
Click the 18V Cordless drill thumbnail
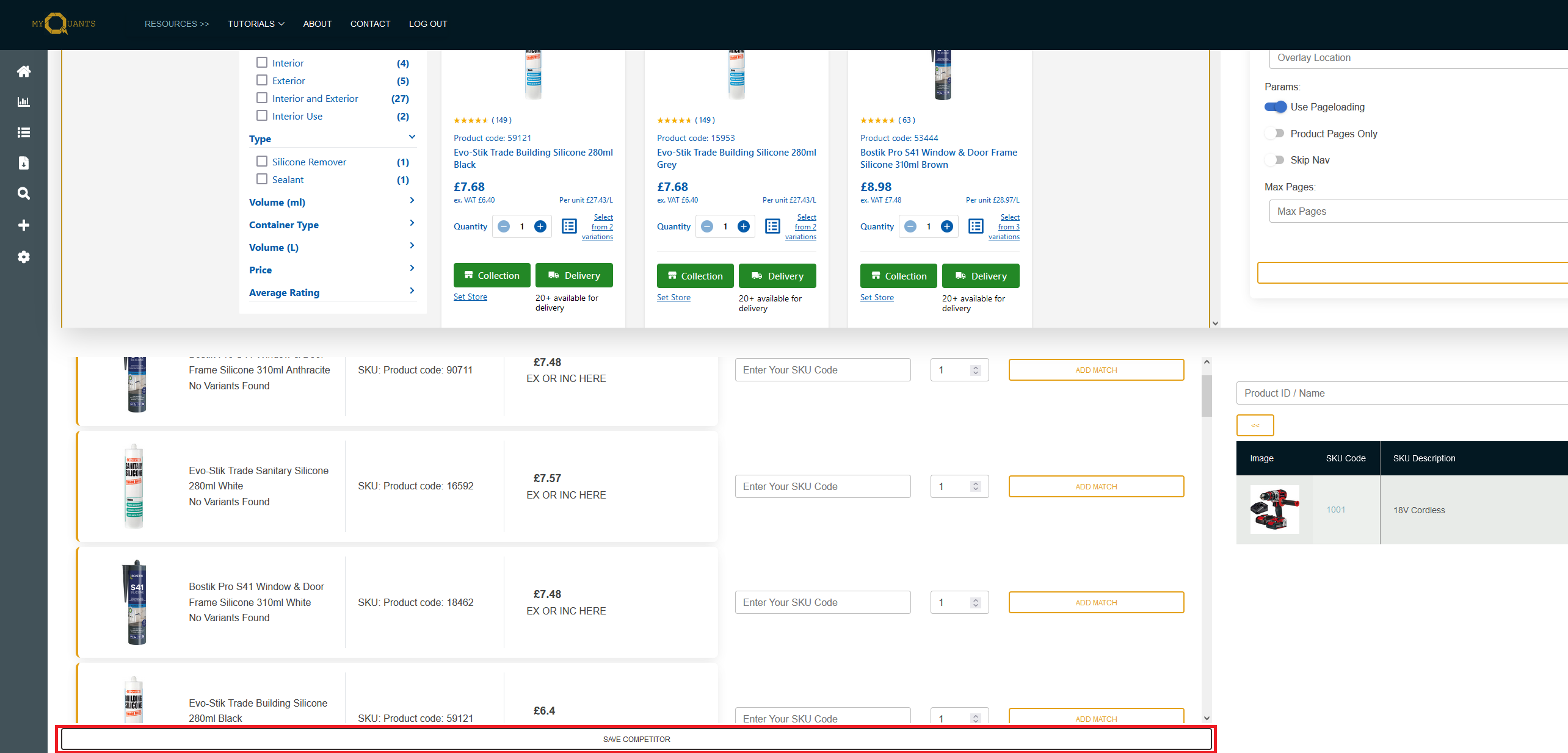point(1274,510)
